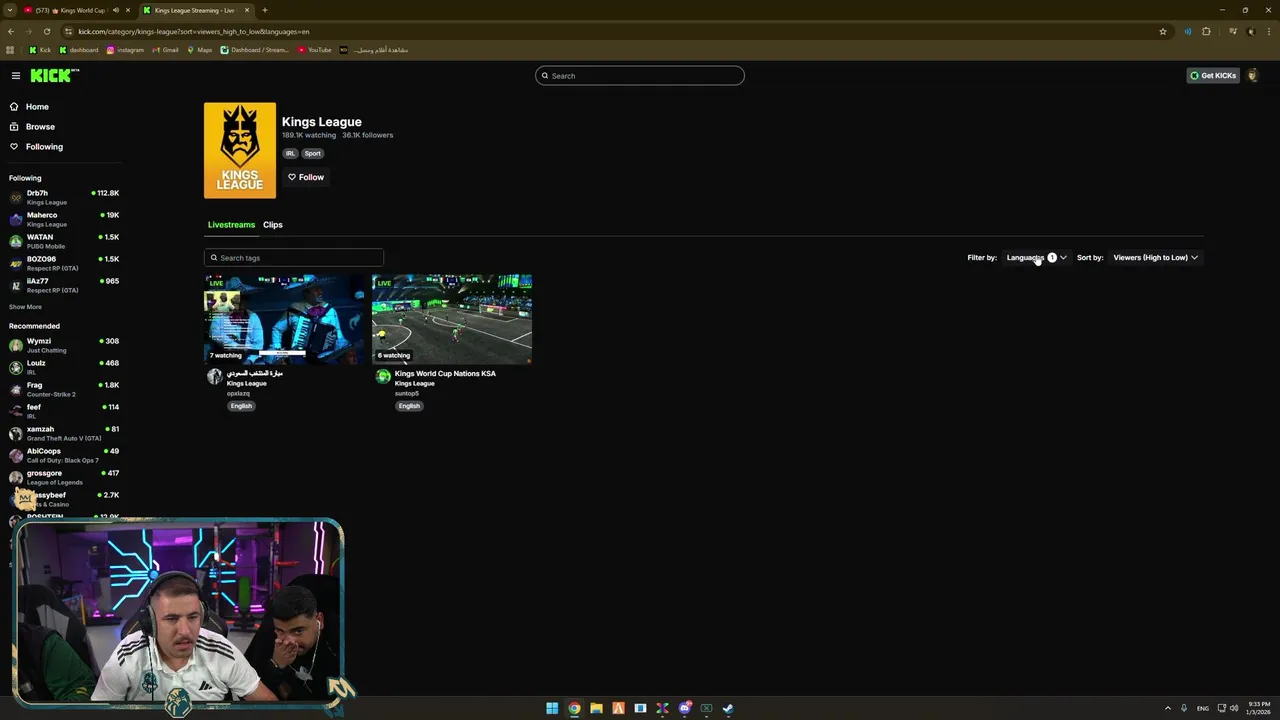Click the suntop5 streamer avatar

point(382,376)
